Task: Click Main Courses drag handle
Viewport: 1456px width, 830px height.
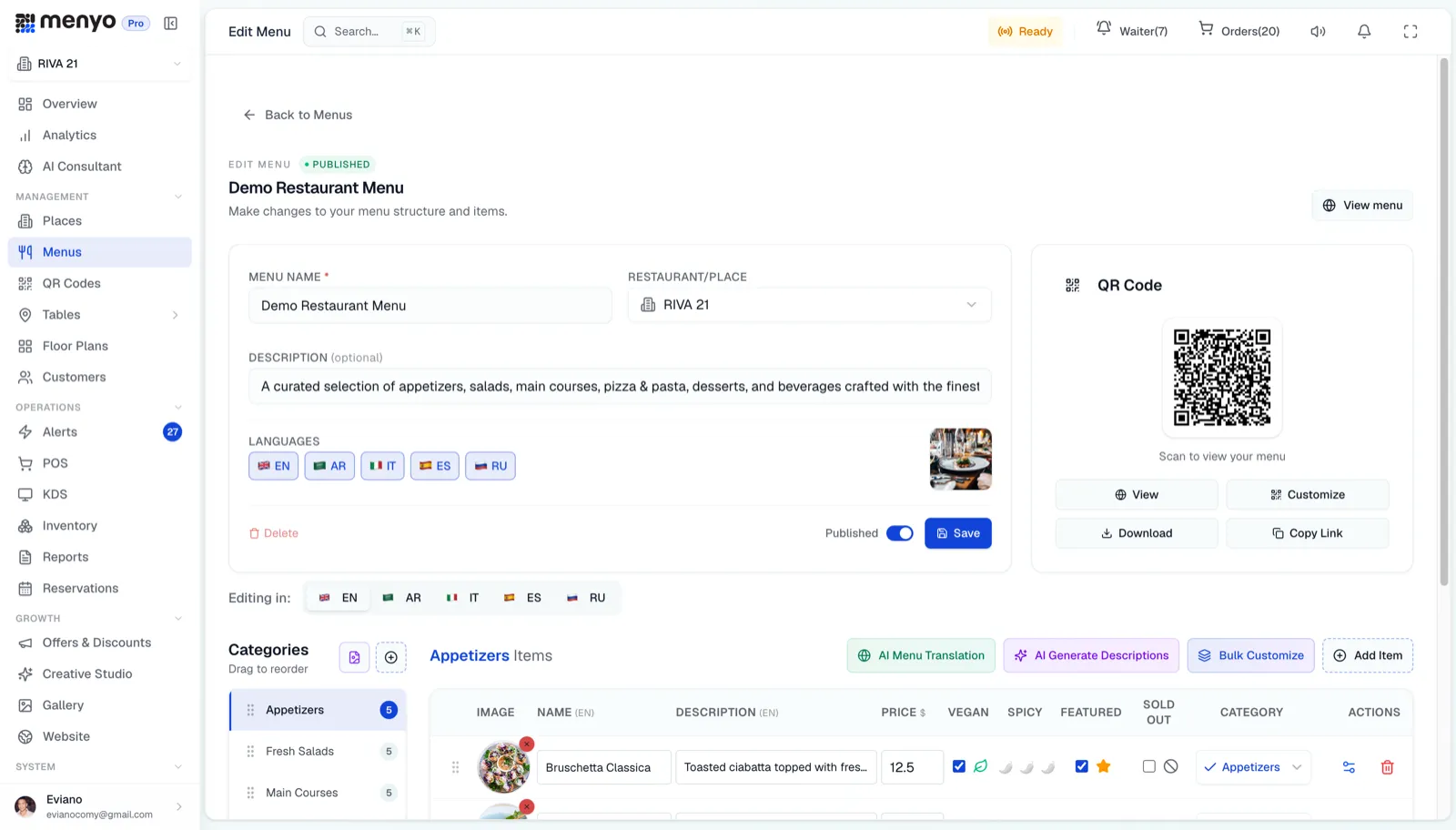Action: coord(250,794)
